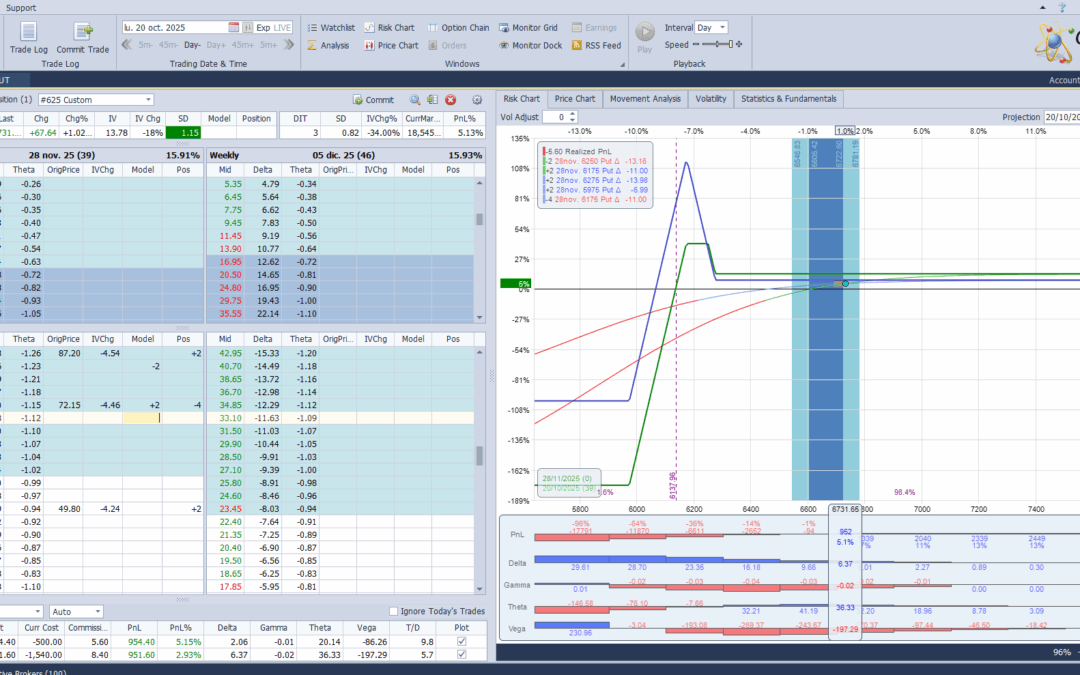Click the Day+ button

click(216, 45)
